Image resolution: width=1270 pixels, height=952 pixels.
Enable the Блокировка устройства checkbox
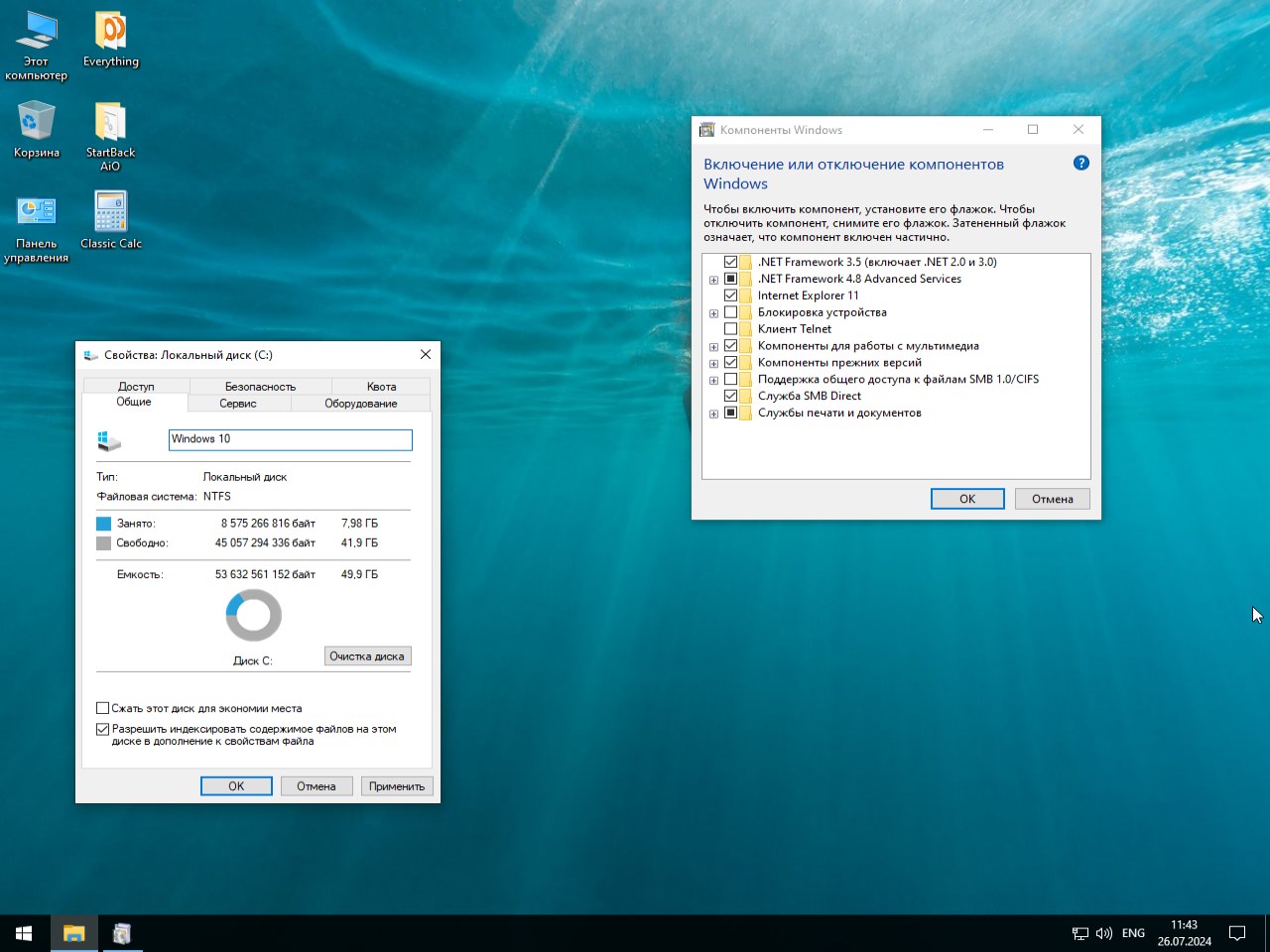coord(731,312)
